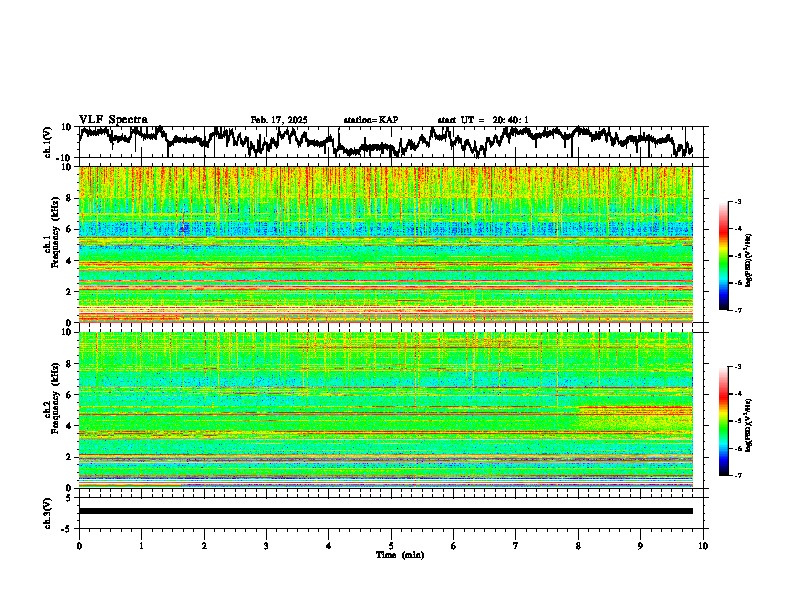Click the "ch.1(V)" axis label
Screen dimensions: 792x612
(49, 142)
